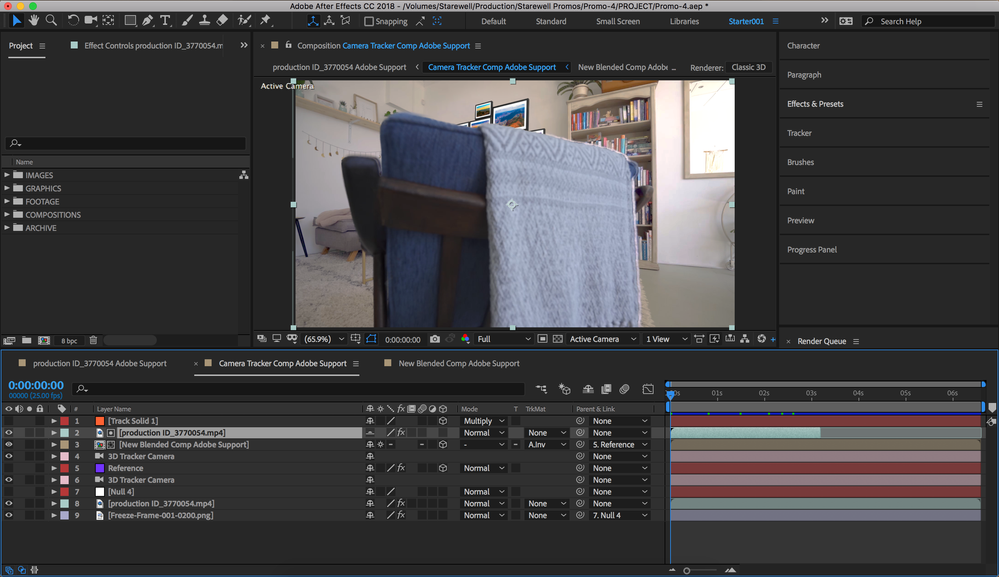The height and width of the screenshot is (577, 999).
Task: Open Multiply blend mode dropdown for Track Solid 1
Action: coord(484,421)
